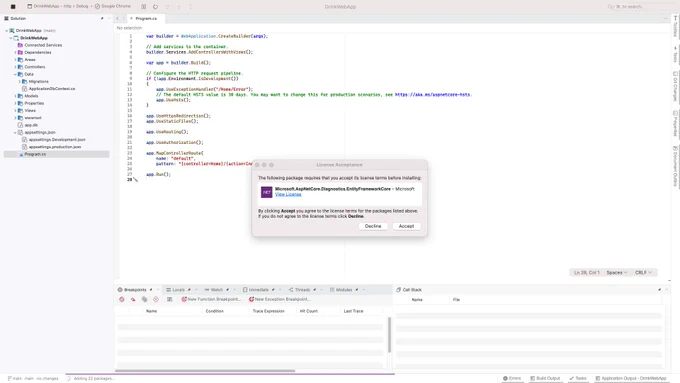680x383 pixels.
Task: Click the breakpoints pad vertical scrollbar
Action: pos(389,334)
